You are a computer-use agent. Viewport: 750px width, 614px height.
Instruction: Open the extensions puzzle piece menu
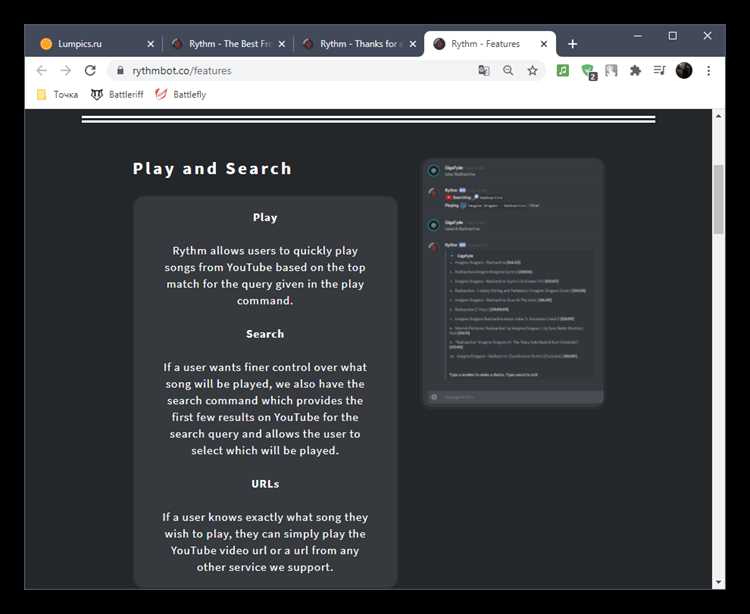tap(635, 71)
